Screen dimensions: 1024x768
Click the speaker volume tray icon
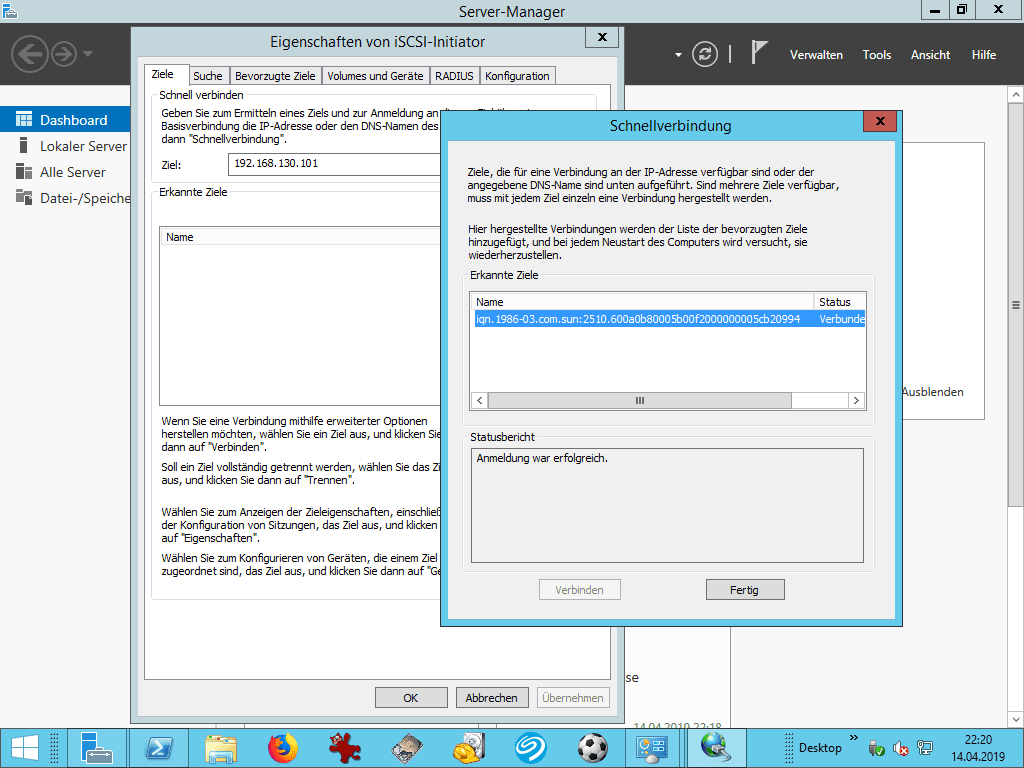pyautogui.click(x=901, y=748)
